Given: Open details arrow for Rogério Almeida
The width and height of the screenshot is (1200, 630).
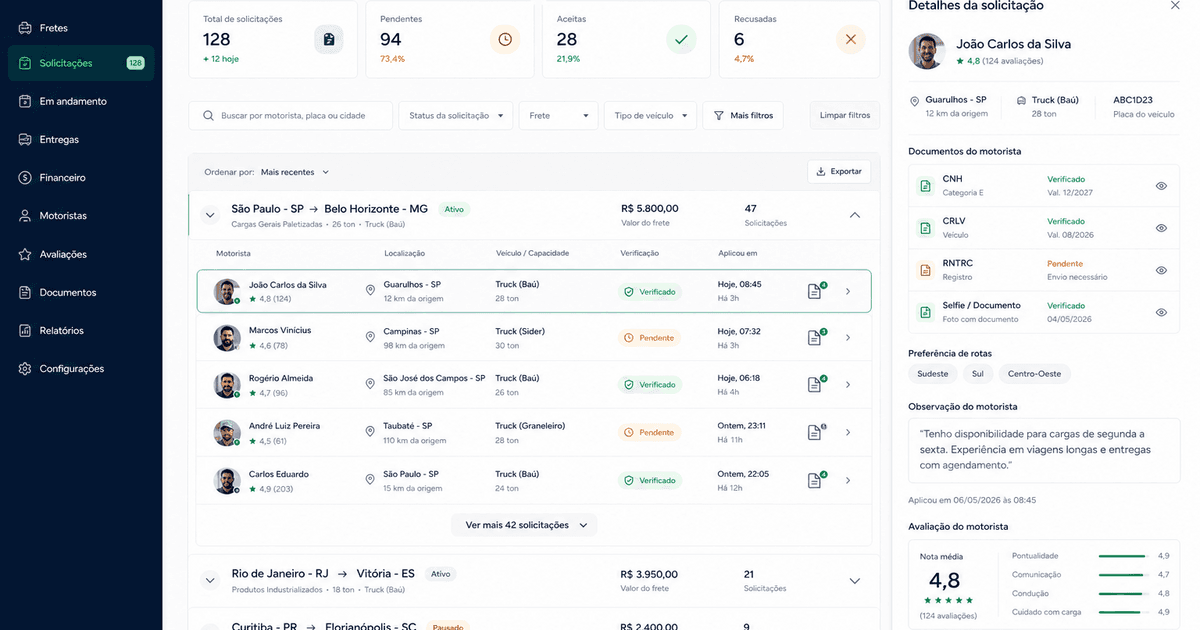Looking at the screenshot, I should pos(848,385).
